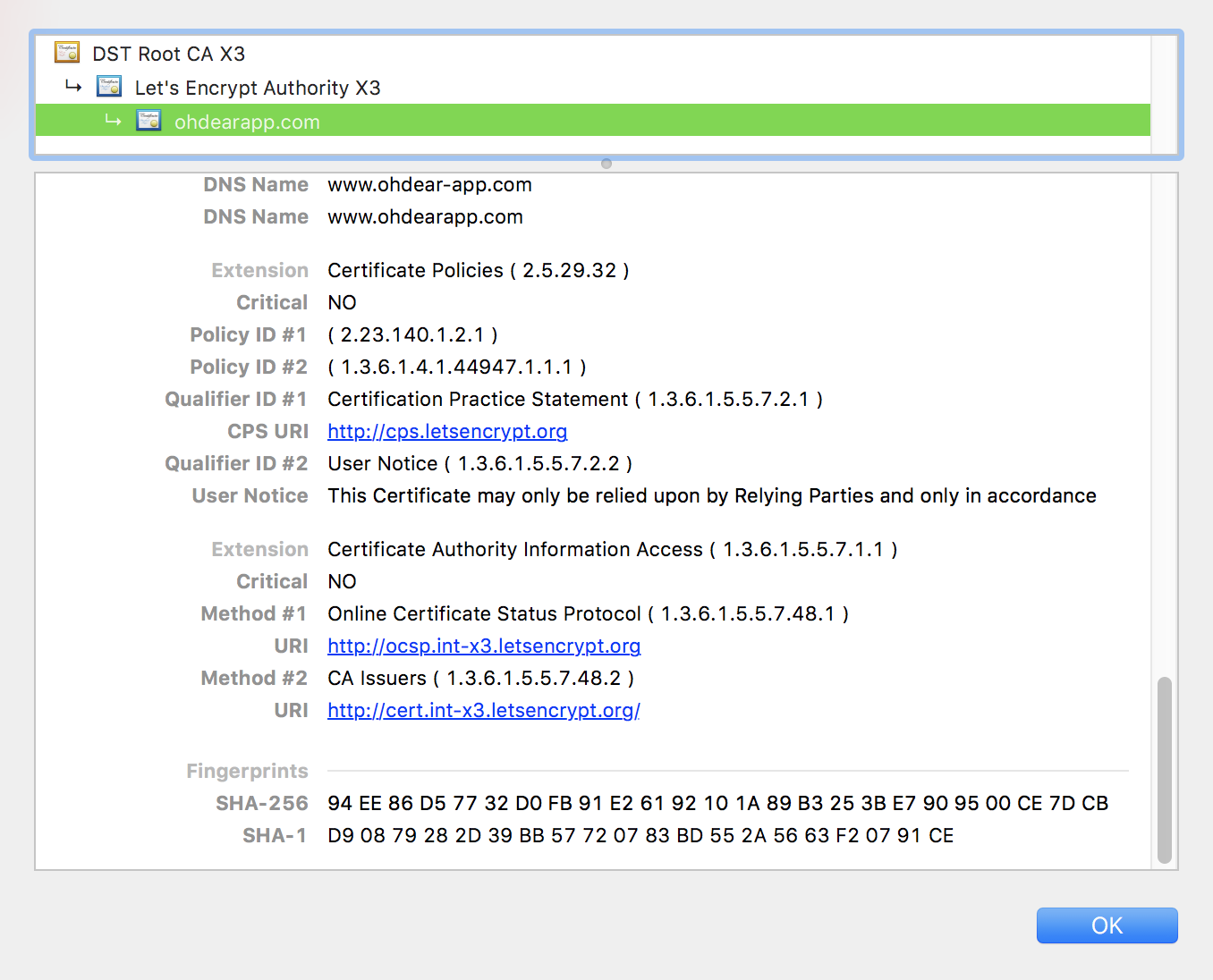
Task: Click User Notice ( 1.3.6.1.5.5.7.2.2 ) value
Action: 480,464
